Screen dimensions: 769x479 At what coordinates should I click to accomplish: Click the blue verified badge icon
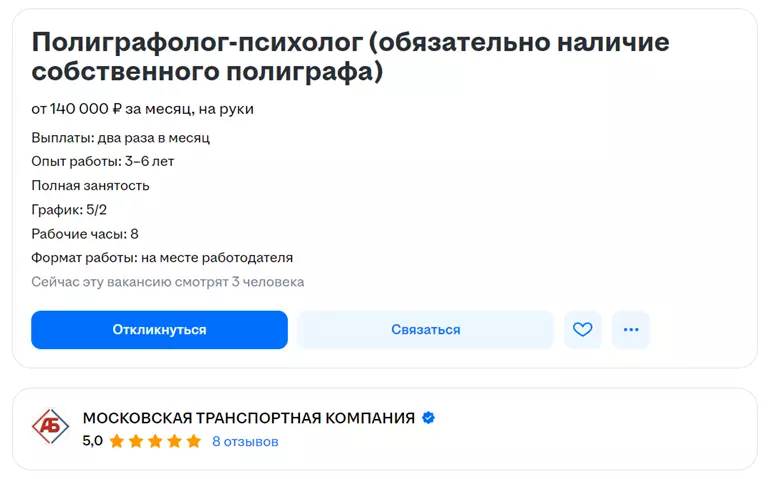[428, 418]
